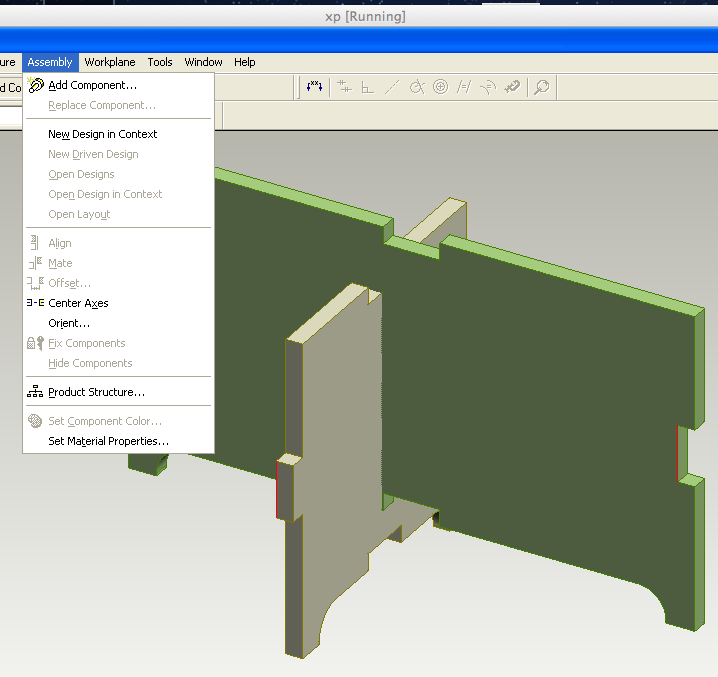Click the magnifier search icon in toolbar
718x677 pixels.
tap(542, 87)
